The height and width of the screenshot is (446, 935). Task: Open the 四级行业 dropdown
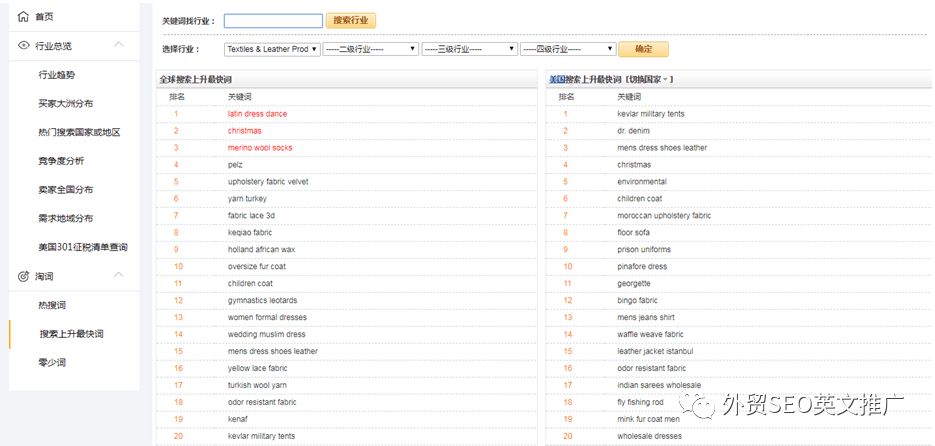coord(568,49)
